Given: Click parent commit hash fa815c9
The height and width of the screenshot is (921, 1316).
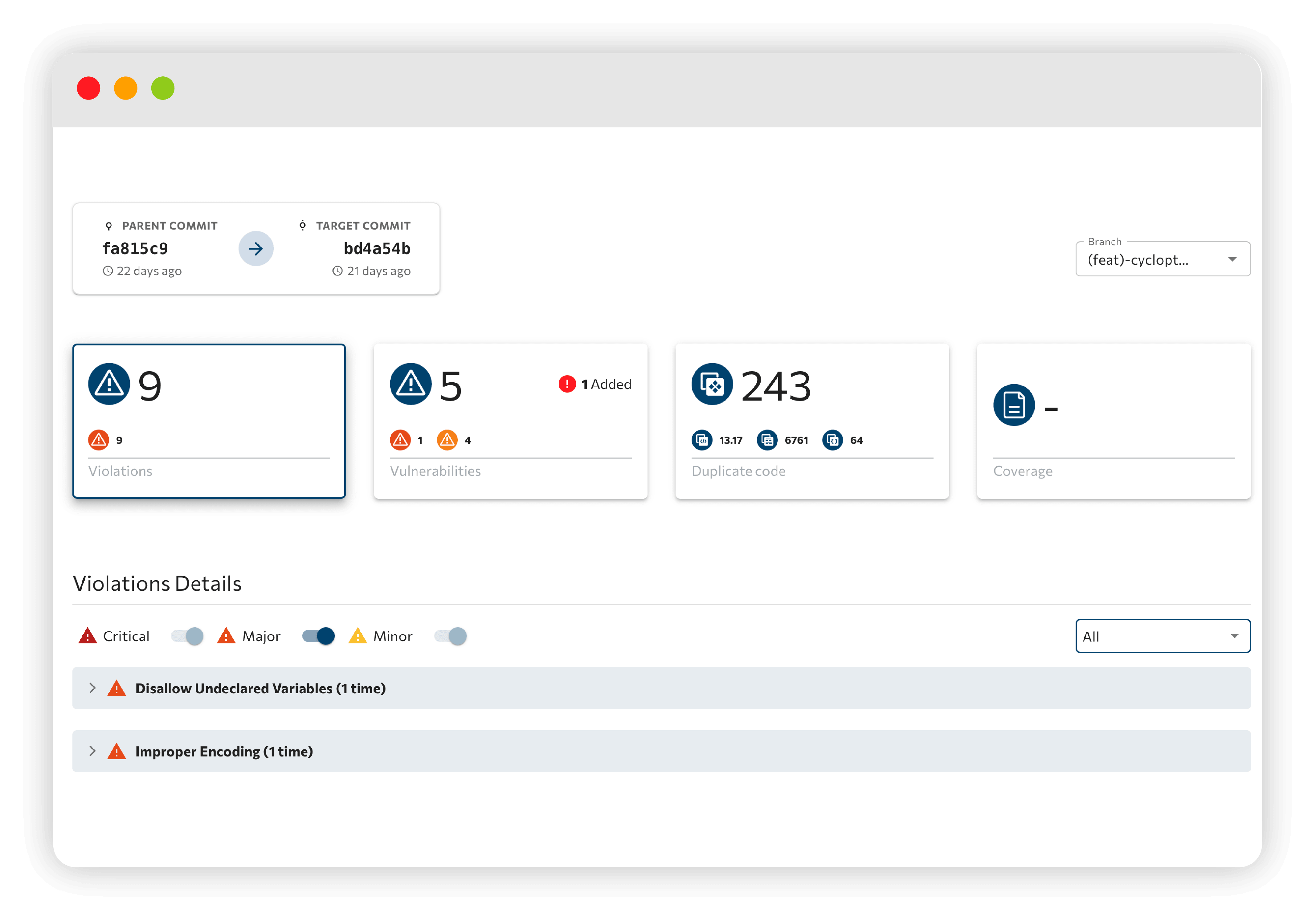Looking at the screenshot, I should [135, 249].
